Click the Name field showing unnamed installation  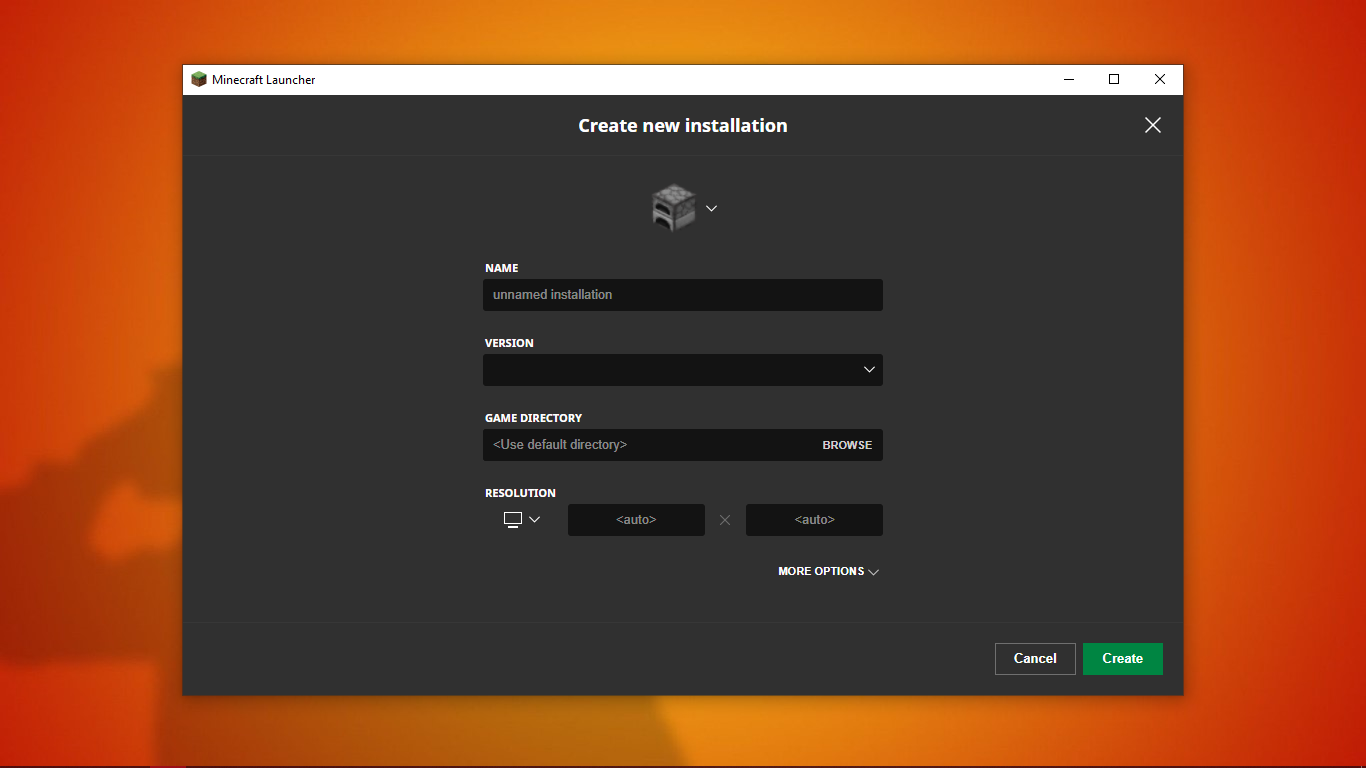coord(682,295)
